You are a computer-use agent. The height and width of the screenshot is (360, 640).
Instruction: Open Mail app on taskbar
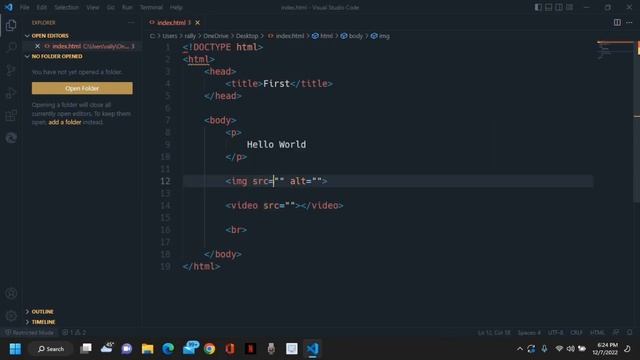click(190, 348)
